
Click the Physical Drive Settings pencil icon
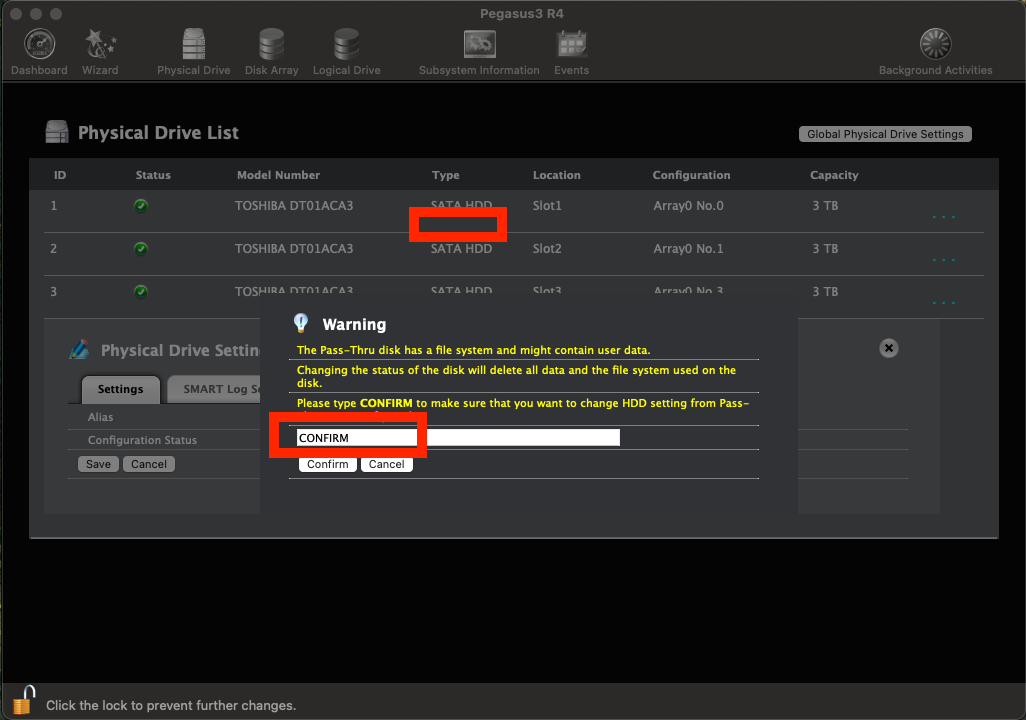[x=80, y=350]
